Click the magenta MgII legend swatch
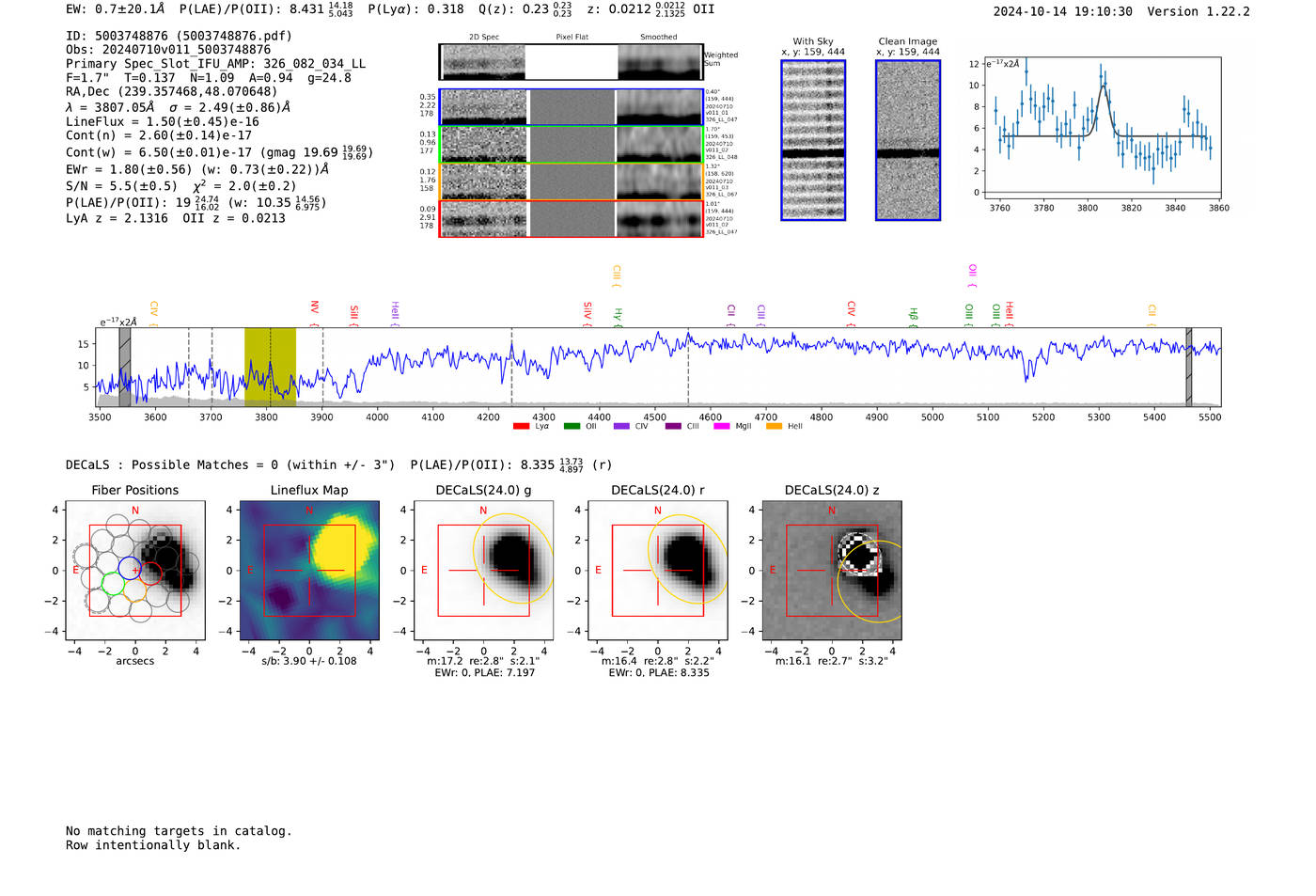Screen dimensions: 1316x896 tap(722, 426)
